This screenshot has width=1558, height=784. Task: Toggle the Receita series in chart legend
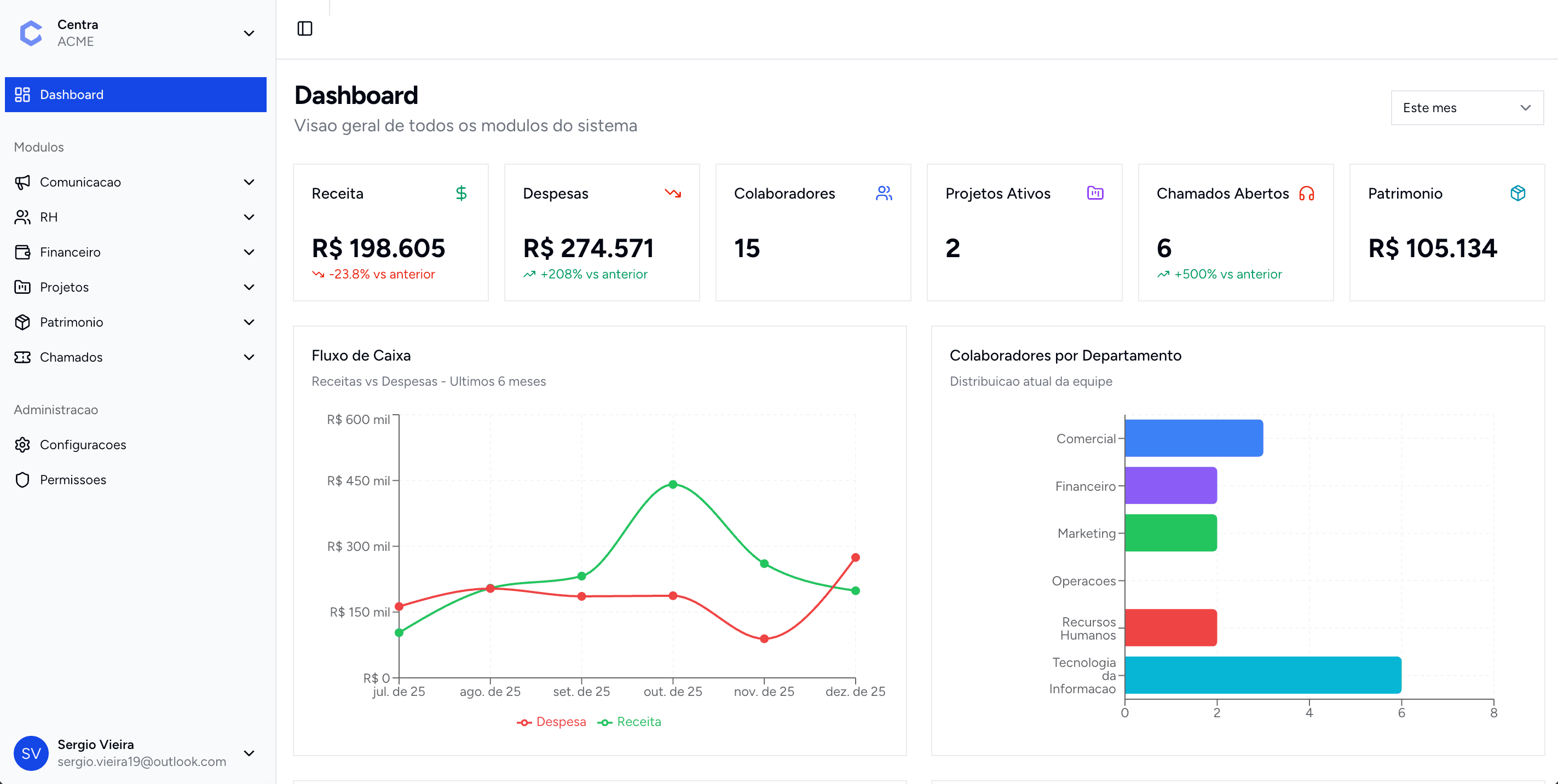(630, 721)
